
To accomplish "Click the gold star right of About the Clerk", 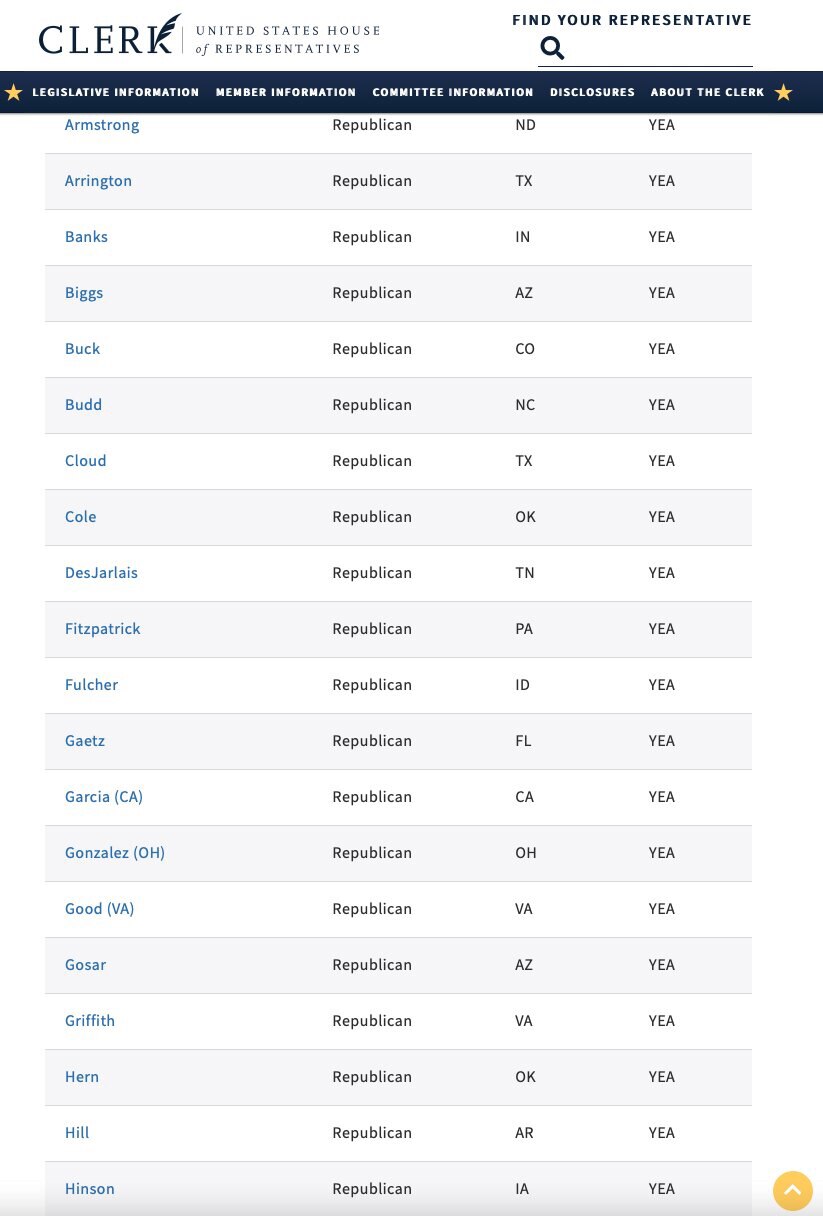I will (x=783, y=92).
